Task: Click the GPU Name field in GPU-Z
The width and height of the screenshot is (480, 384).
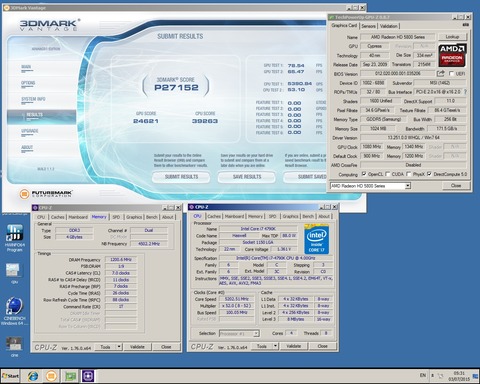Action: pyautogui.click(x=398, y=37)
